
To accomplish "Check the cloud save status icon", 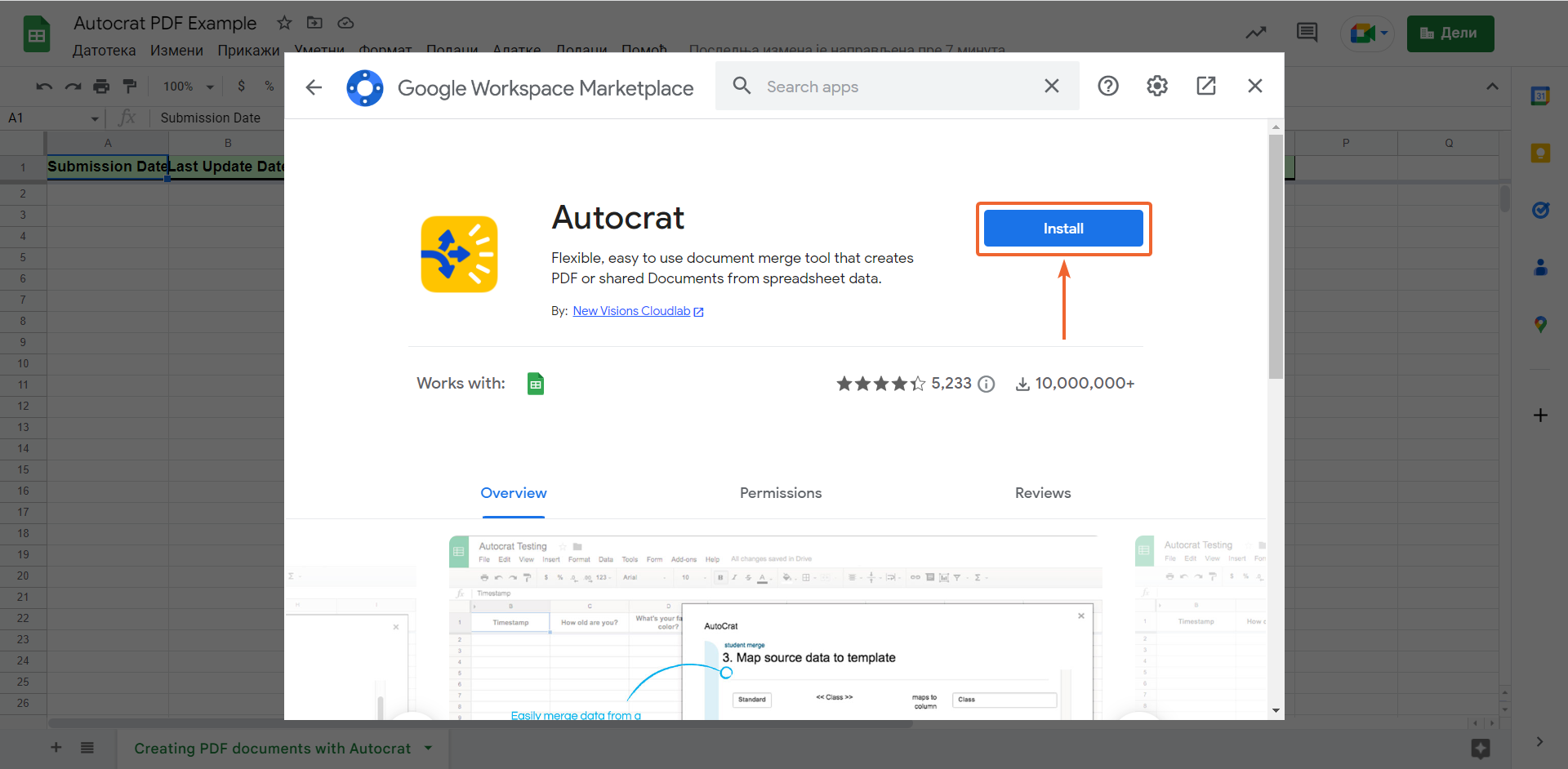I will click(x=345, y=23).
